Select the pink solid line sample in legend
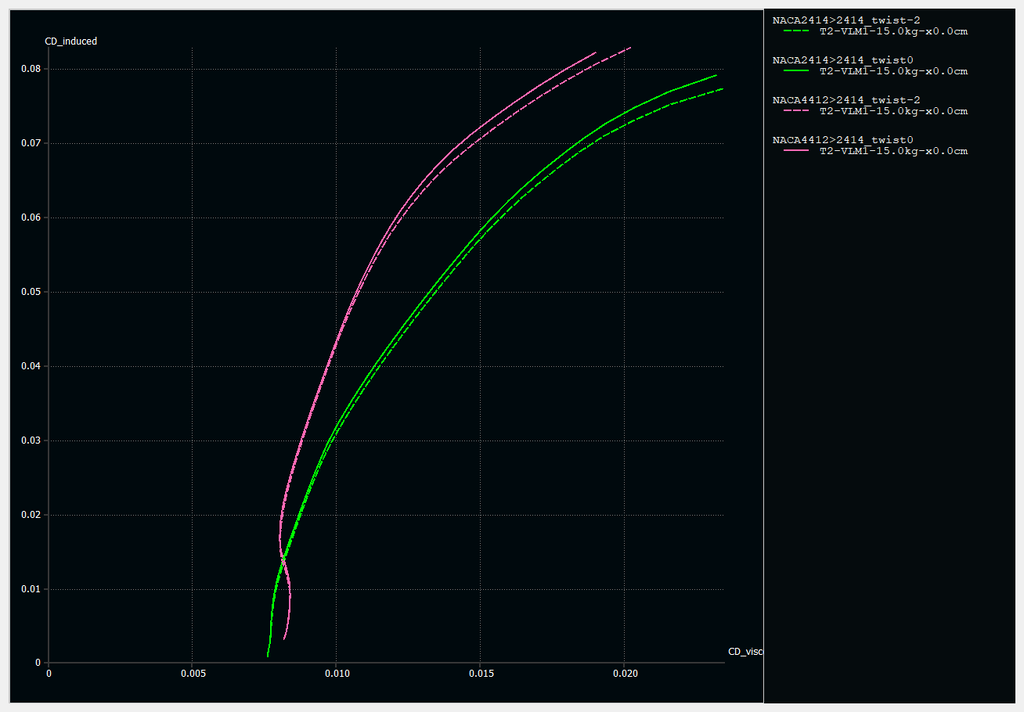This screenshot has width=1024, height=712. (795, 151)
